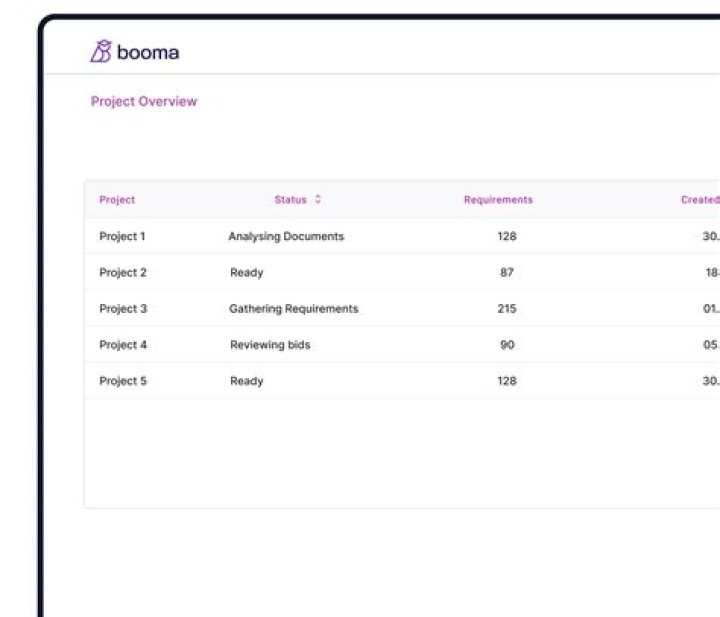The height and width of the screenshot is (617, 720).
Task: Click the Requirements column header
Action: (498, 200)
